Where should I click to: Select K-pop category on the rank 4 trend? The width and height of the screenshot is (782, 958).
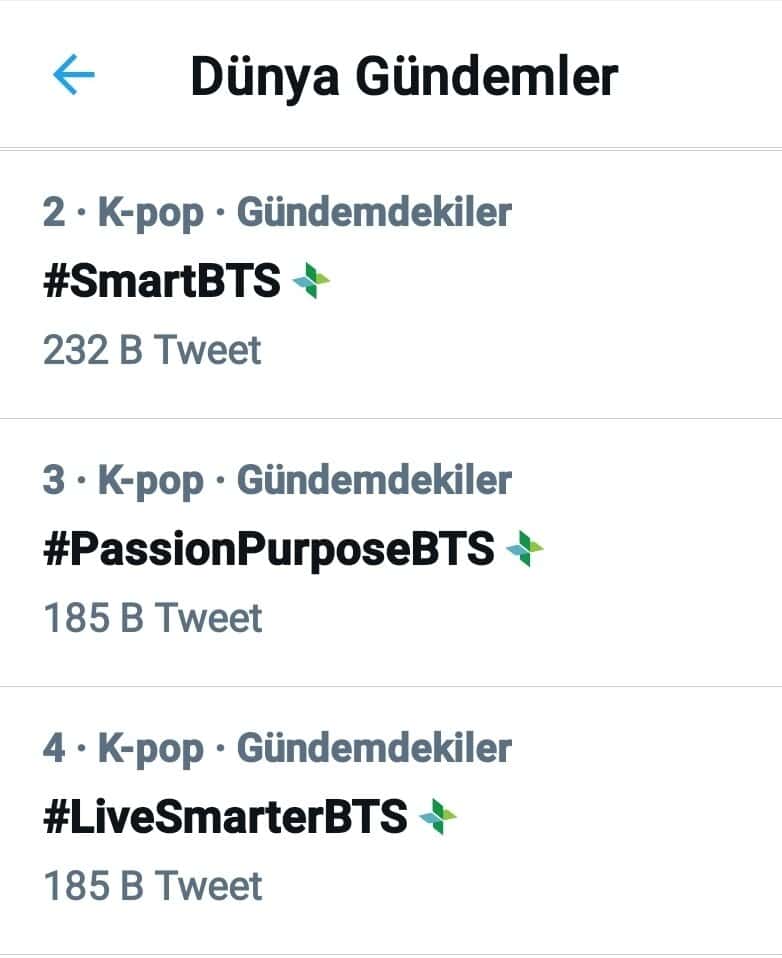[150, 748]
